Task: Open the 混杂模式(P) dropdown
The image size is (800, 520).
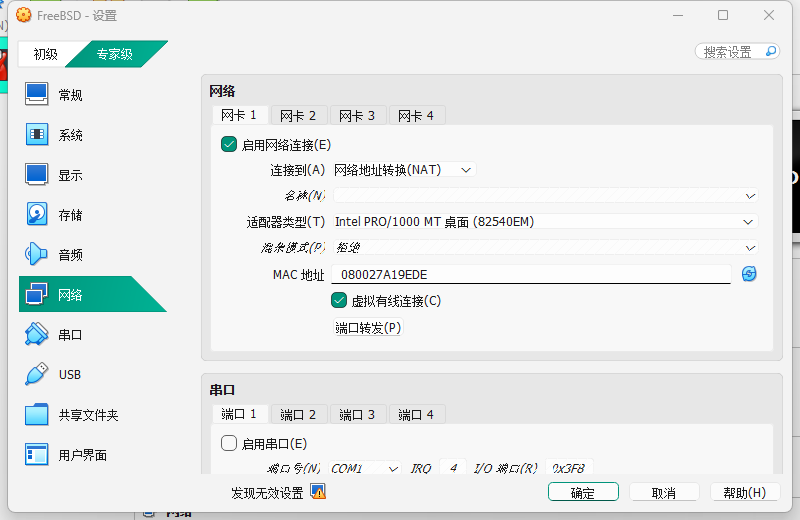Action: tap(545, 248)
